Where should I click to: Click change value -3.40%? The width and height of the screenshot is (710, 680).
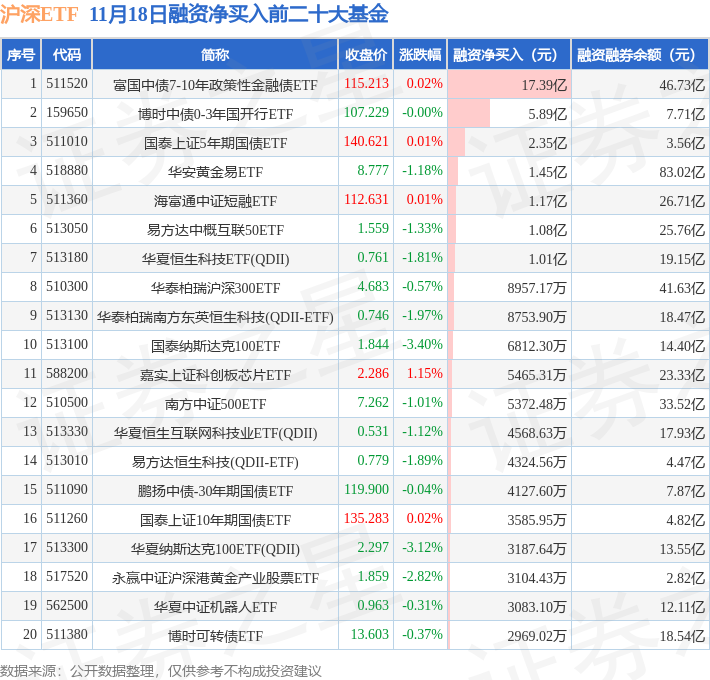coord(422,344)
